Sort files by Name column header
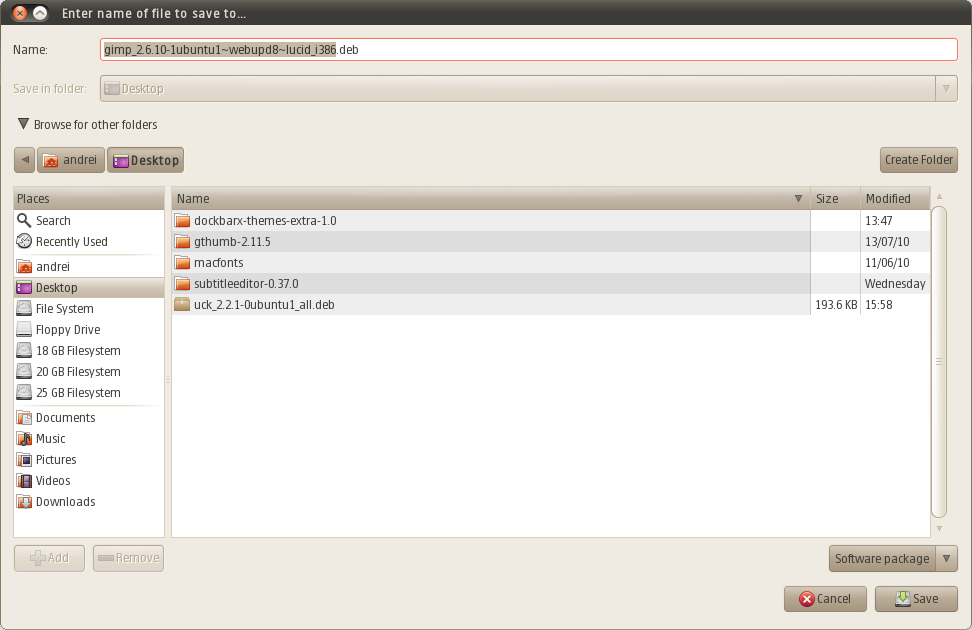 [491, 198]
